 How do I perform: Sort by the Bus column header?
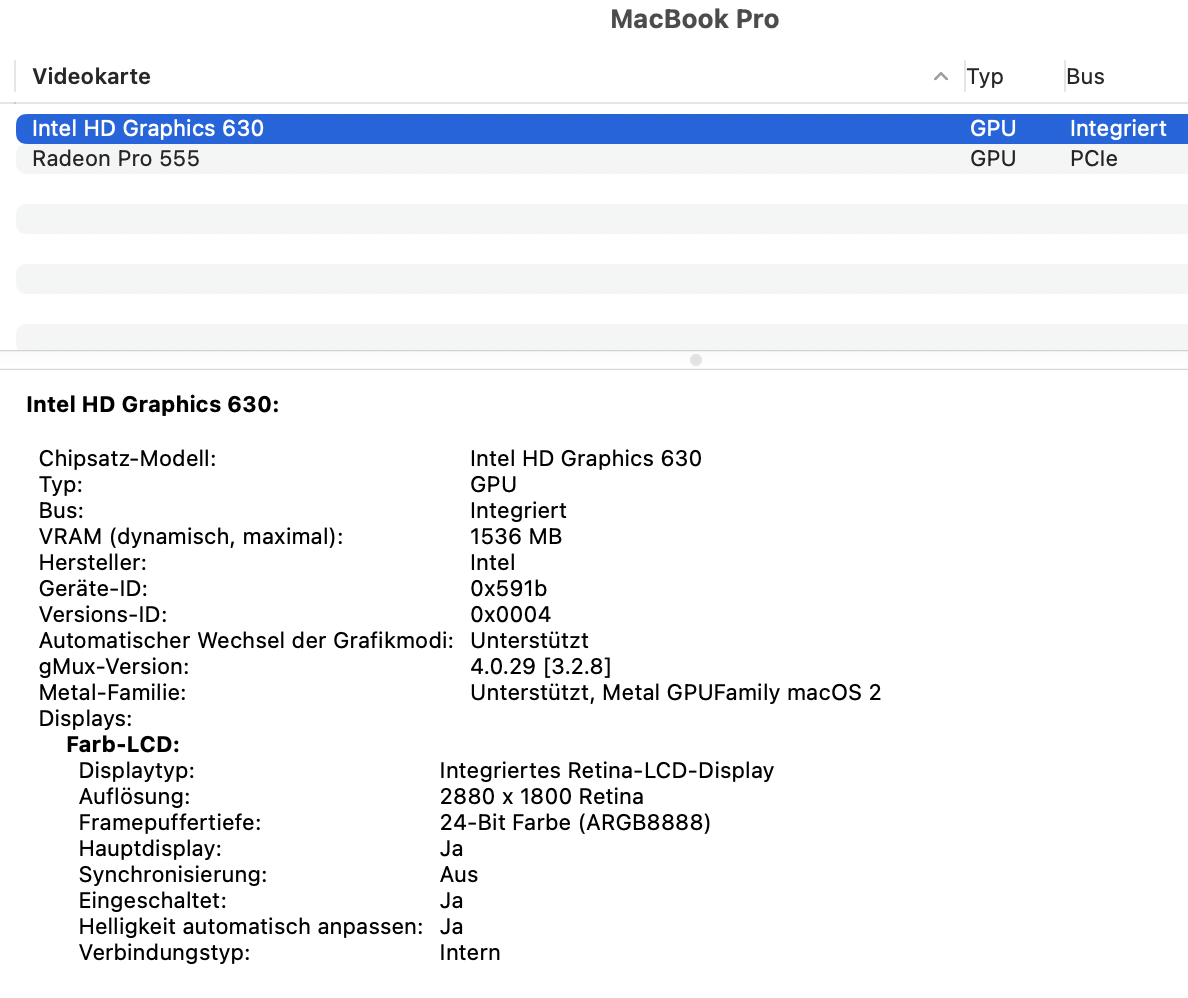[1085, 77]
